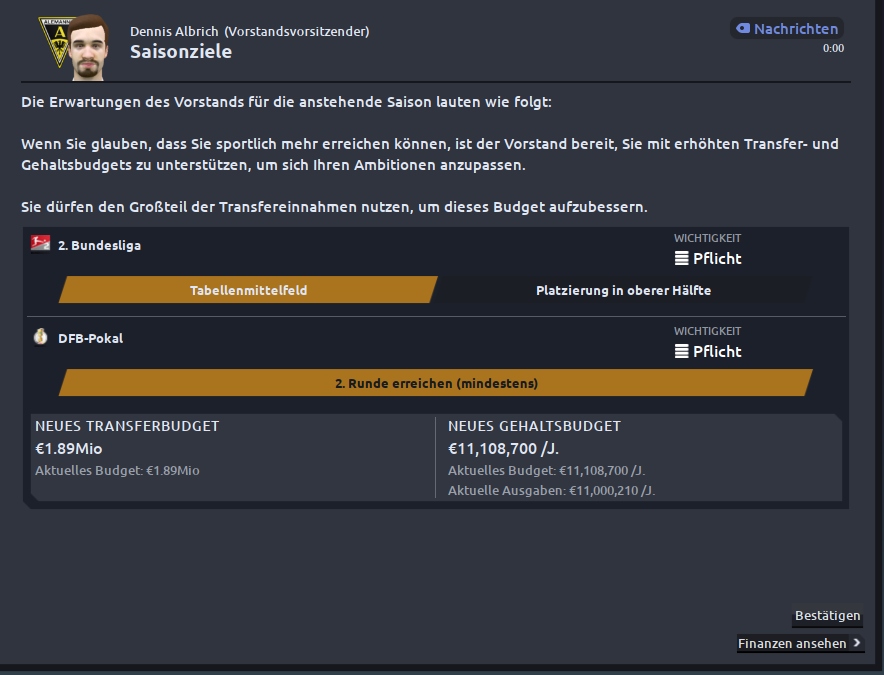This screenshot has height=675, width=884.
Task: Click the DFB-Pokal trophy icon
Action: tap(41, 337)
